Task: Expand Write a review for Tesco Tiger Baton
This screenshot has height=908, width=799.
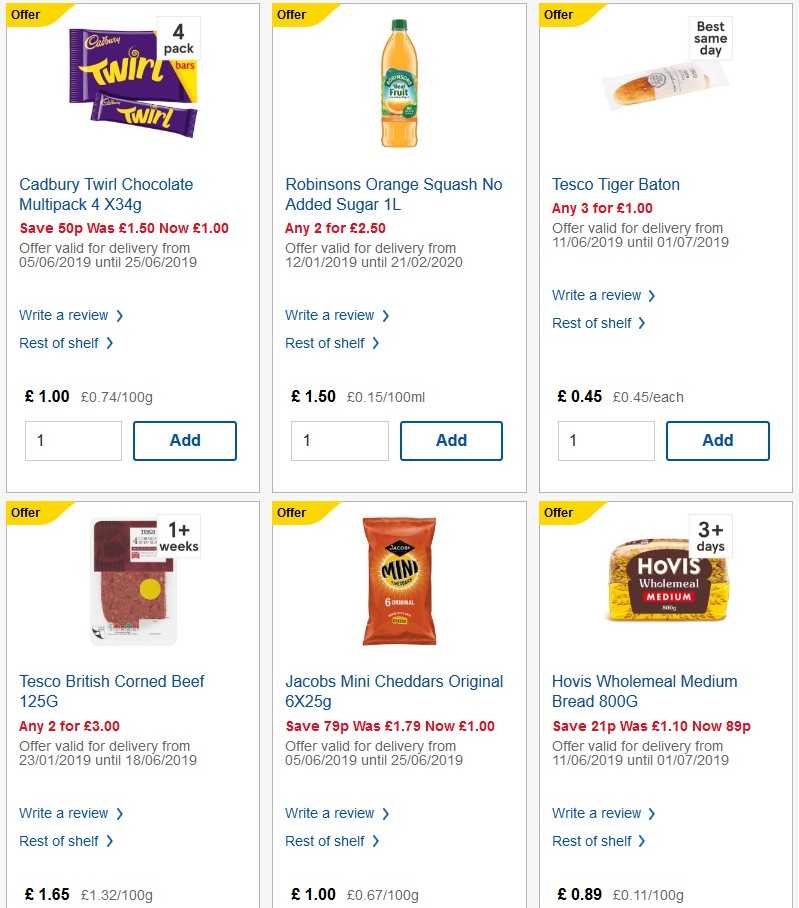Action: click(x=598, y=295)
